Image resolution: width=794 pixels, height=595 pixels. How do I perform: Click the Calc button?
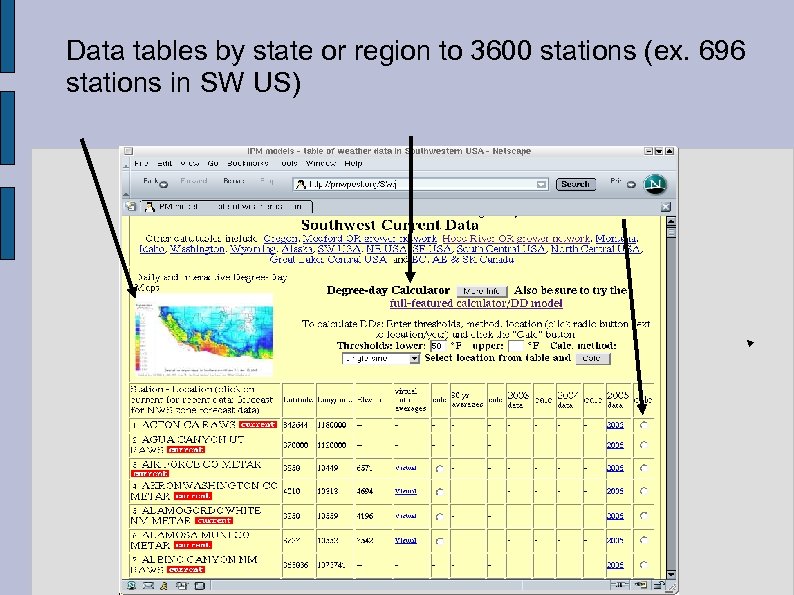592,358
